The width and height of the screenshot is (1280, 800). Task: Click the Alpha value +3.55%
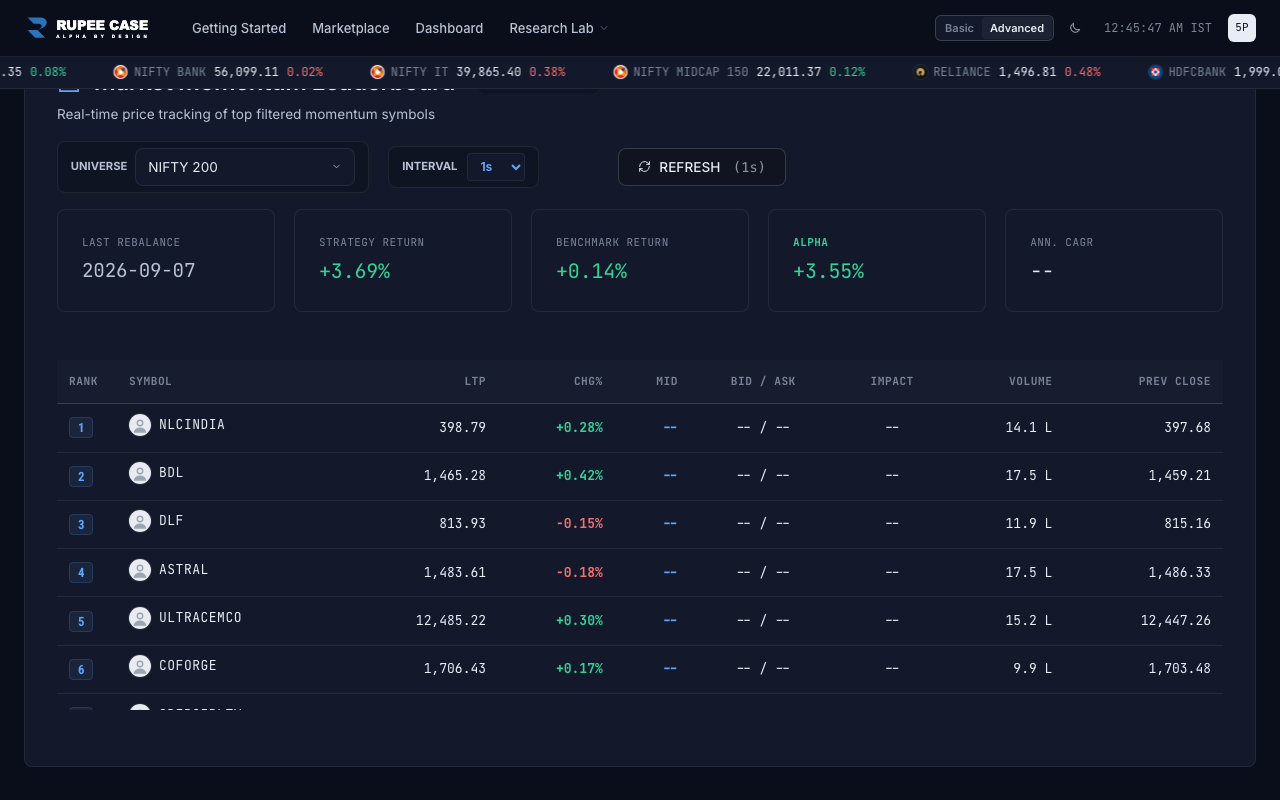coord(828,271)
